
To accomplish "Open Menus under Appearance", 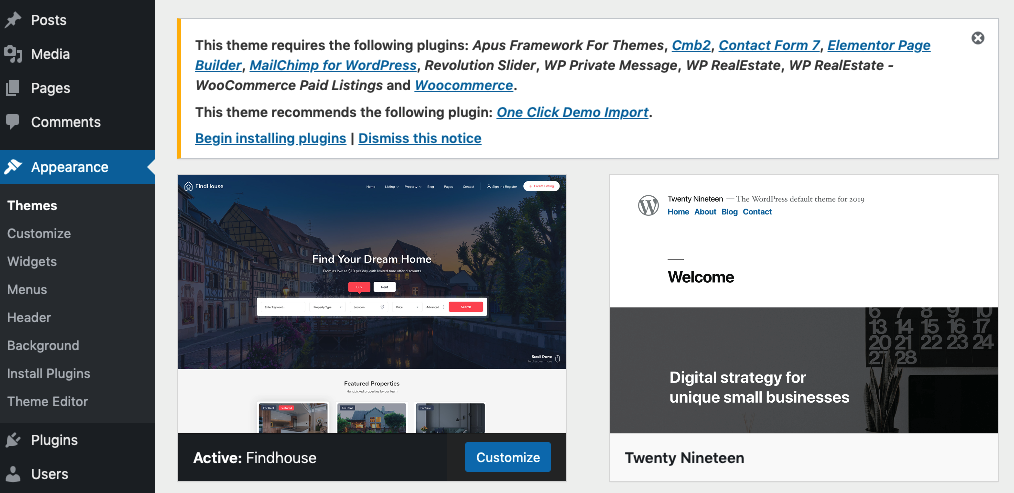I will (29, 289).
